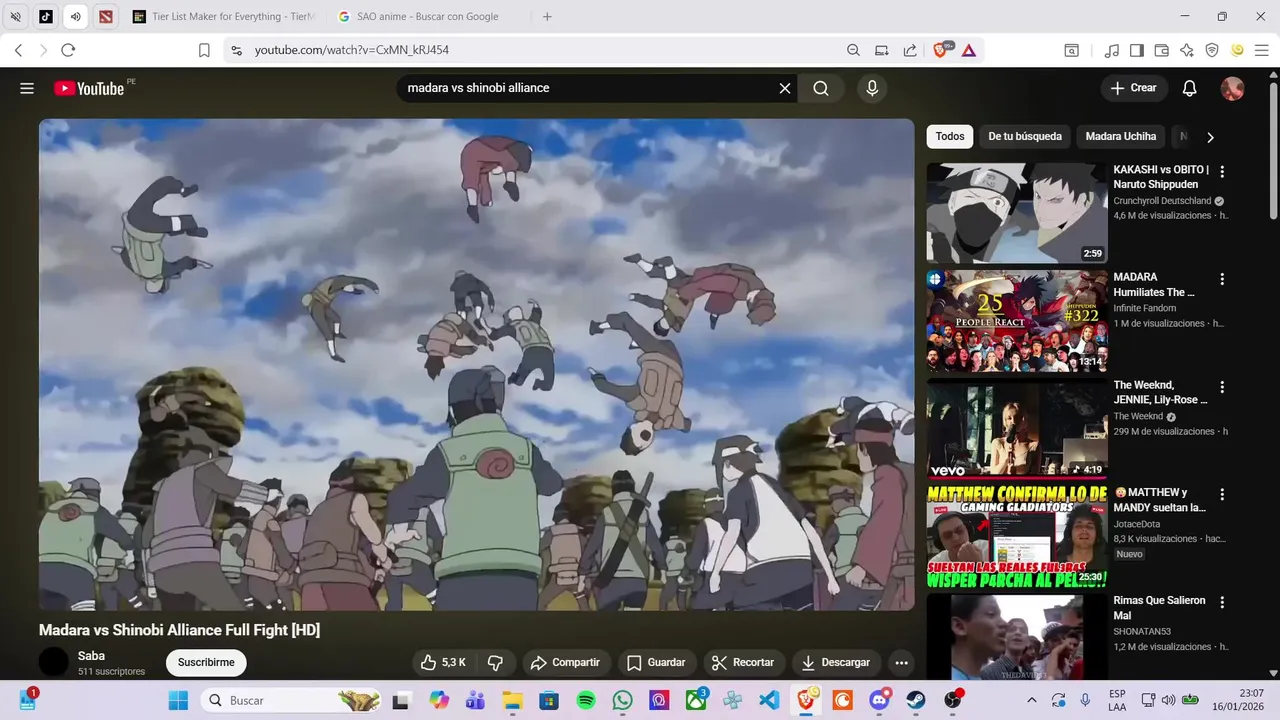Select the pinned TikTok tab

point(46,17)
